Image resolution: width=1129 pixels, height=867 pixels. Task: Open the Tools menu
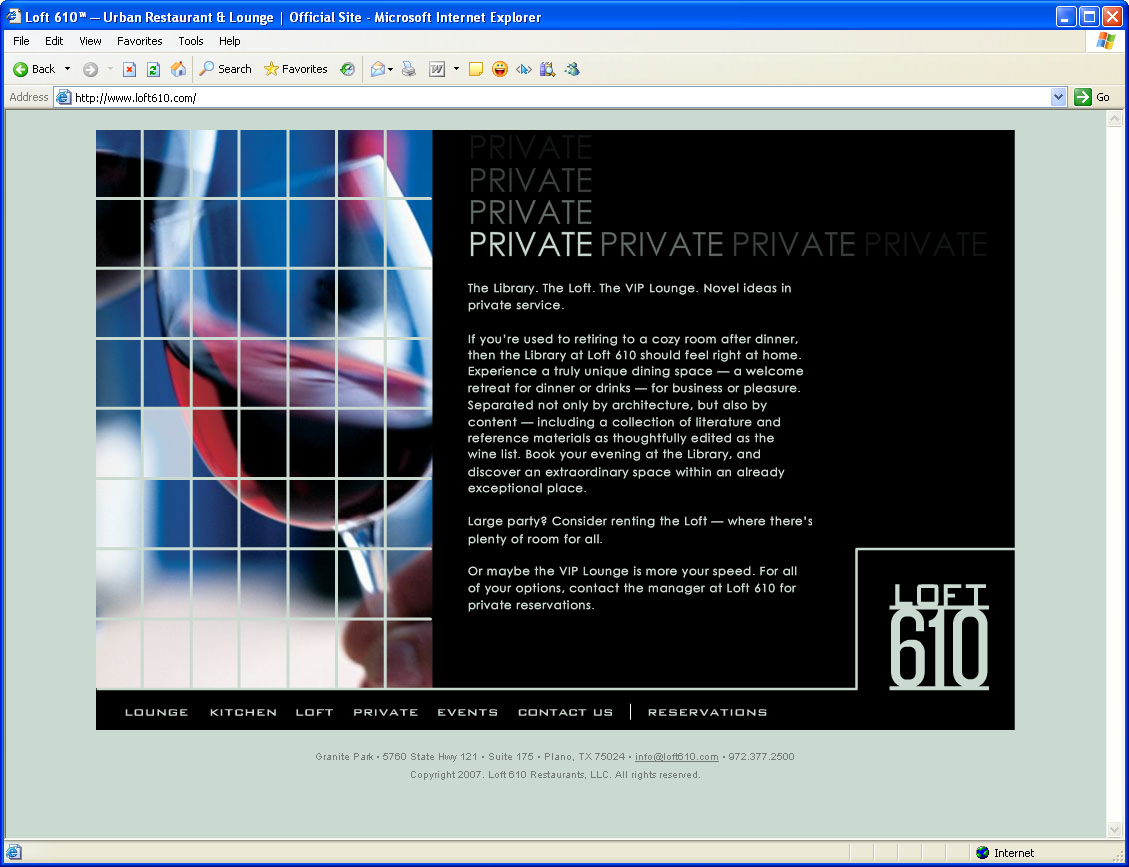tap(190, 41)
